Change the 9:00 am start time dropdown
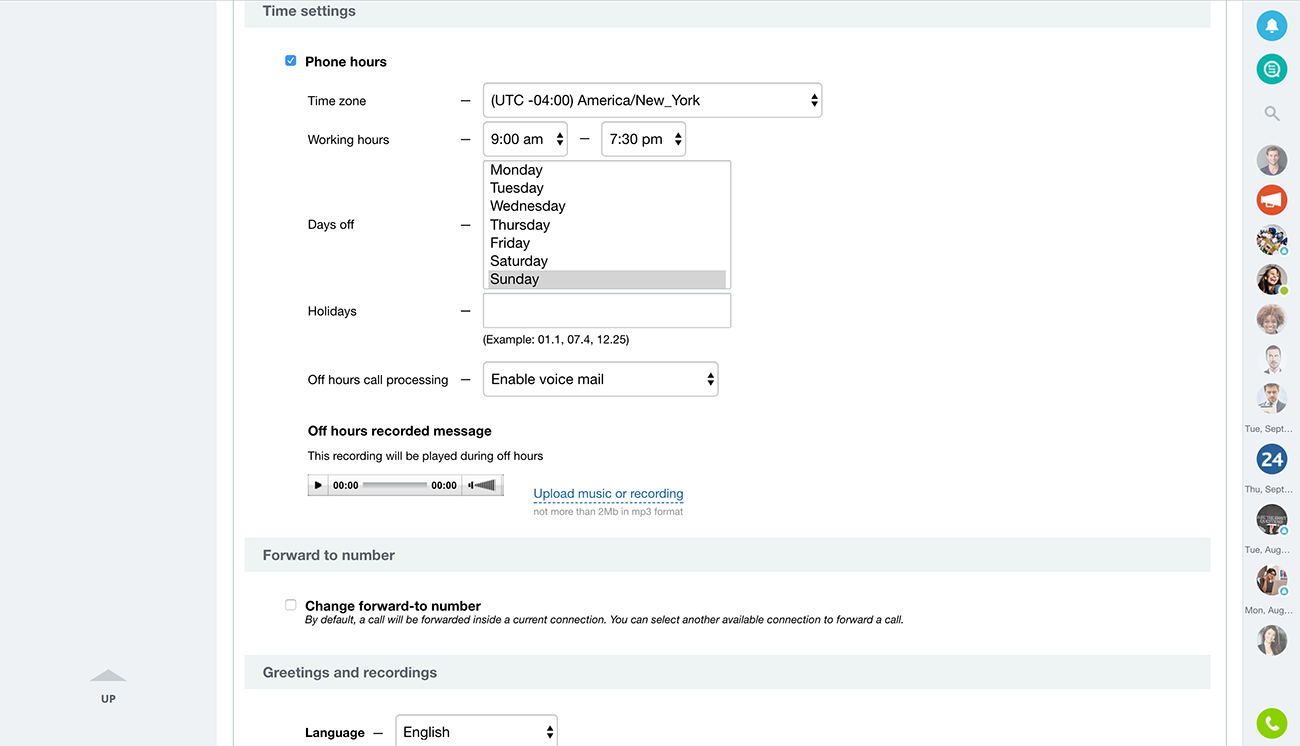 coord(525,140)
